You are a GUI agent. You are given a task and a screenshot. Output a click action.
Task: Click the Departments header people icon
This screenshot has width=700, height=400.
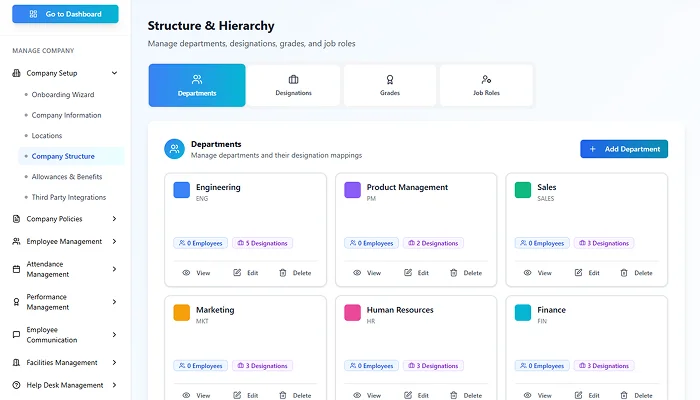click(175, 149)
